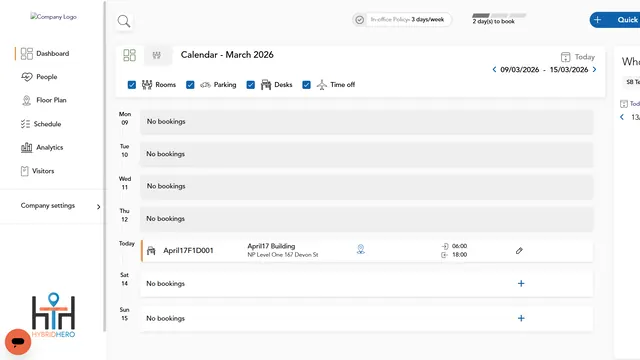640x360 pixels.
Task: Click the Thu 12 No bookings row
Action: click(367, 219)
